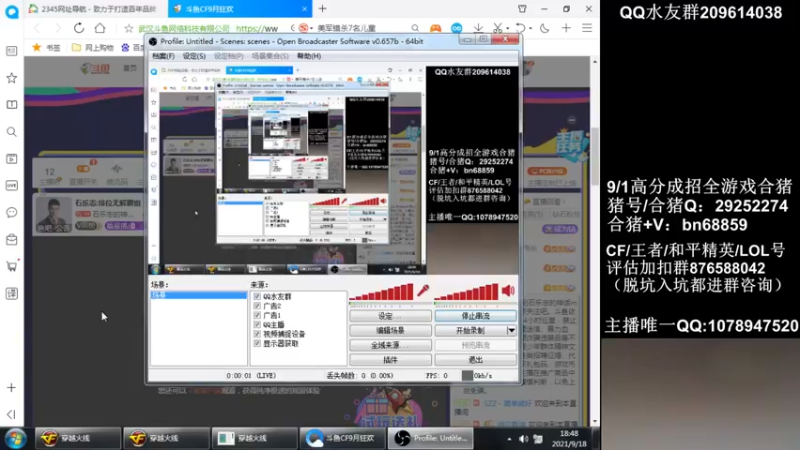Click the browser forward arrow
Viewport: 800px width, 450px height.
click(x=57, y=28)
